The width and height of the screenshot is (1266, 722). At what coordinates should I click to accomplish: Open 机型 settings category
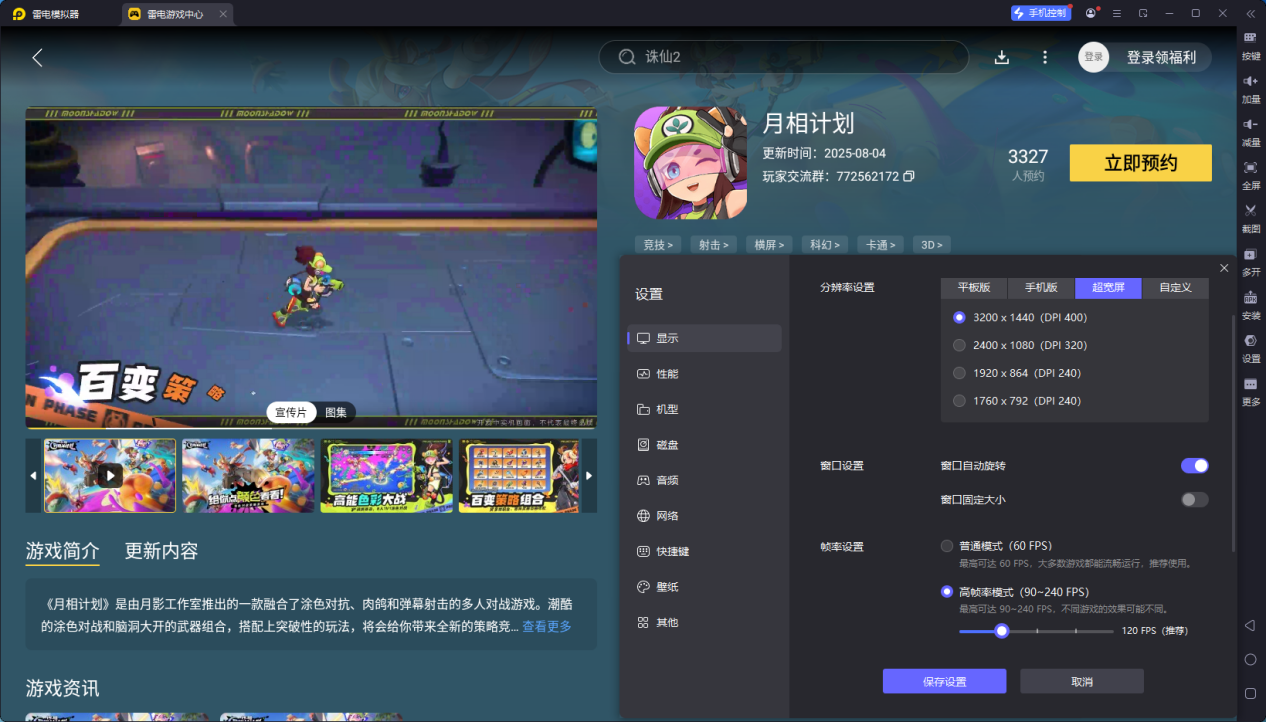705,409
